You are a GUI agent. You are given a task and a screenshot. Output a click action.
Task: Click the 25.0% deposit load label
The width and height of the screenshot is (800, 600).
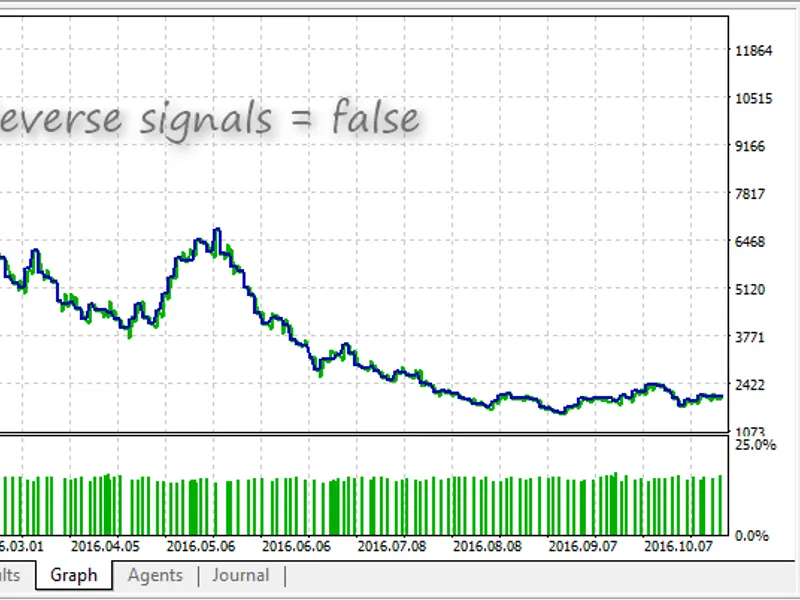(x=756, y=445)
